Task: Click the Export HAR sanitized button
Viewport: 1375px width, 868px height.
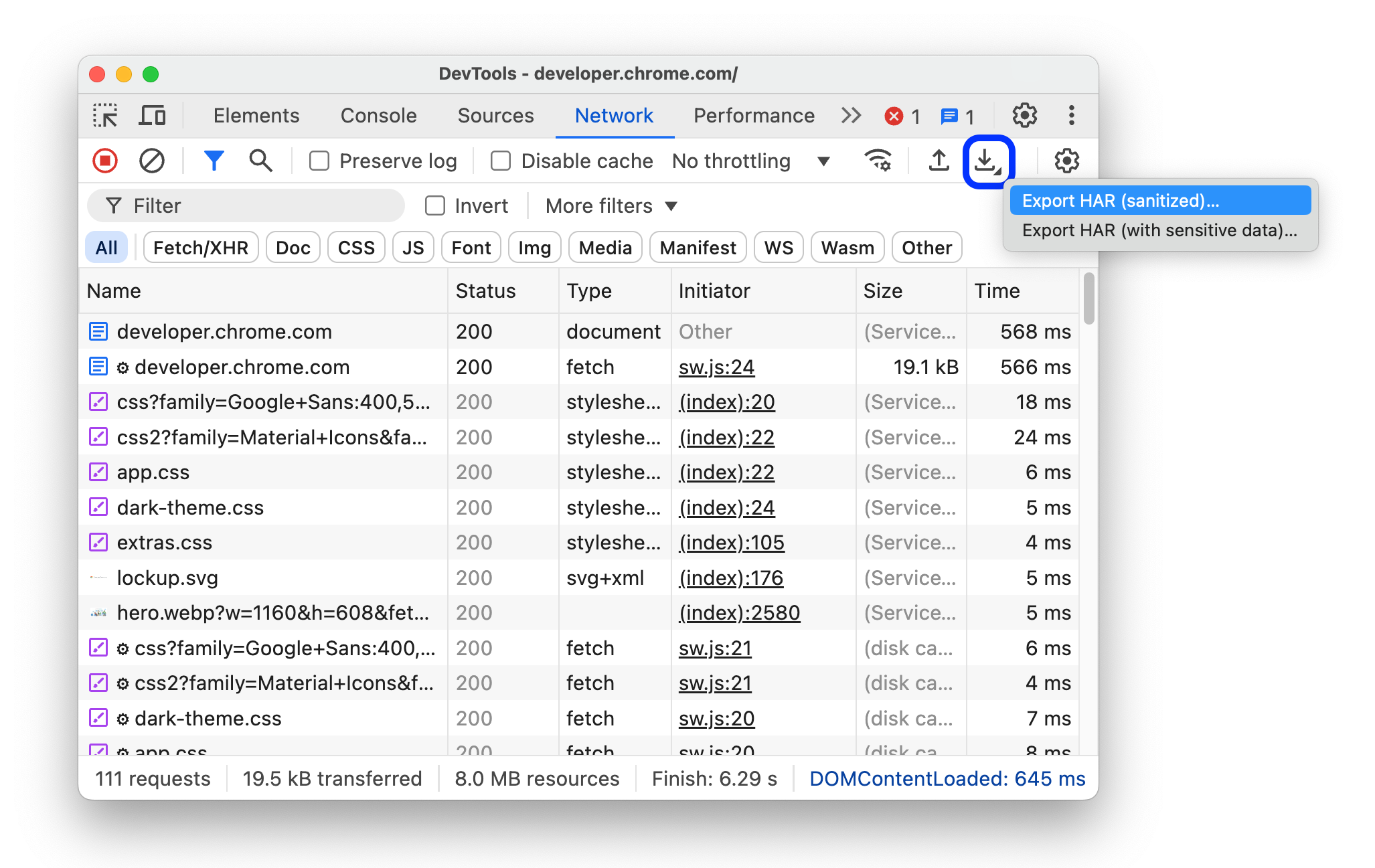Action: pos(1155,199)
